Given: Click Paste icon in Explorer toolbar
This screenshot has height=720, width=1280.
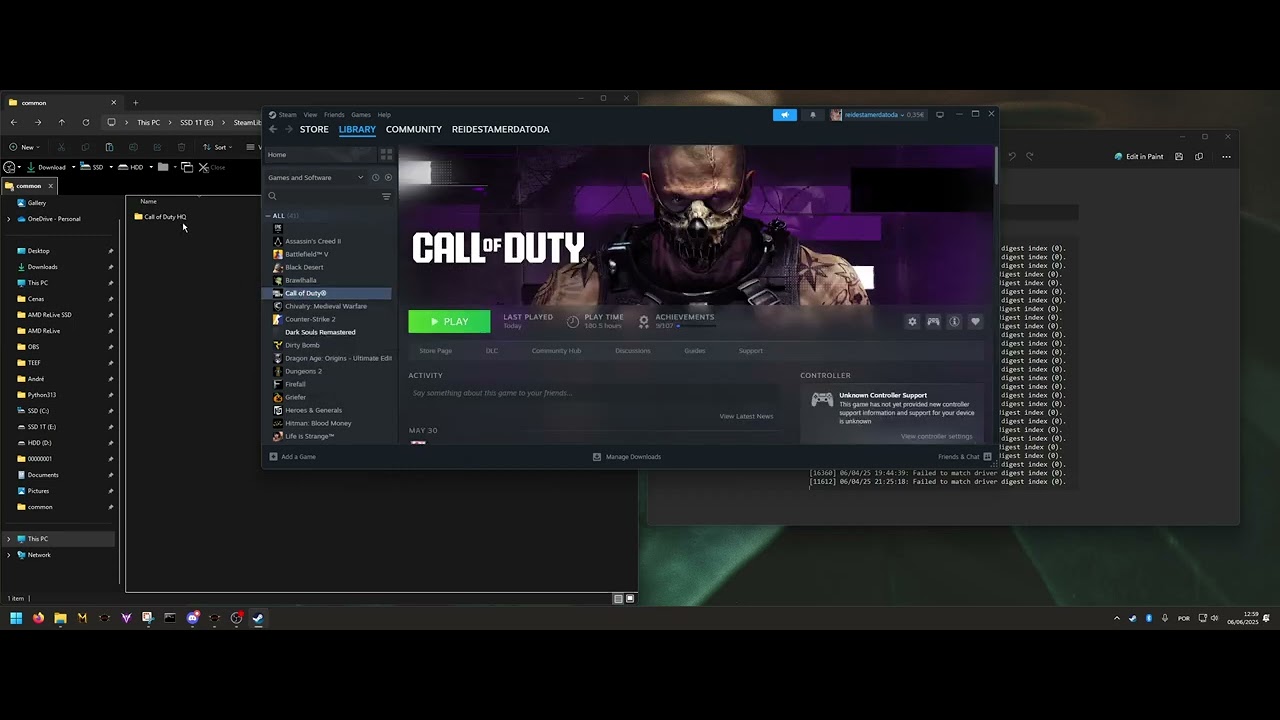Looking at the screenshot, I should (109, 147).
